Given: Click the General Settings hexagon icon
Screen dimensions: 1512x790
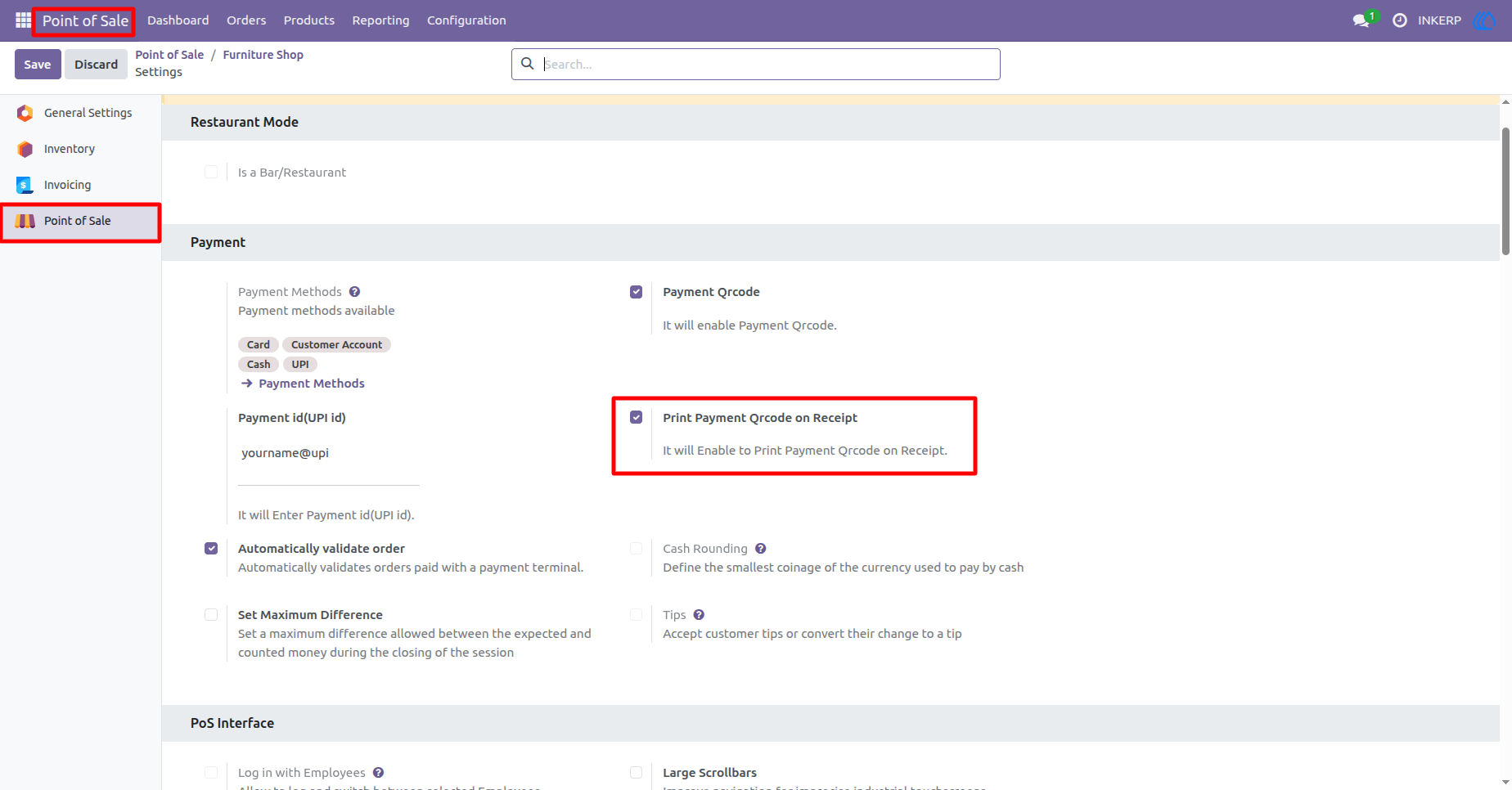Looking at the screenshot, I should 25,113.
